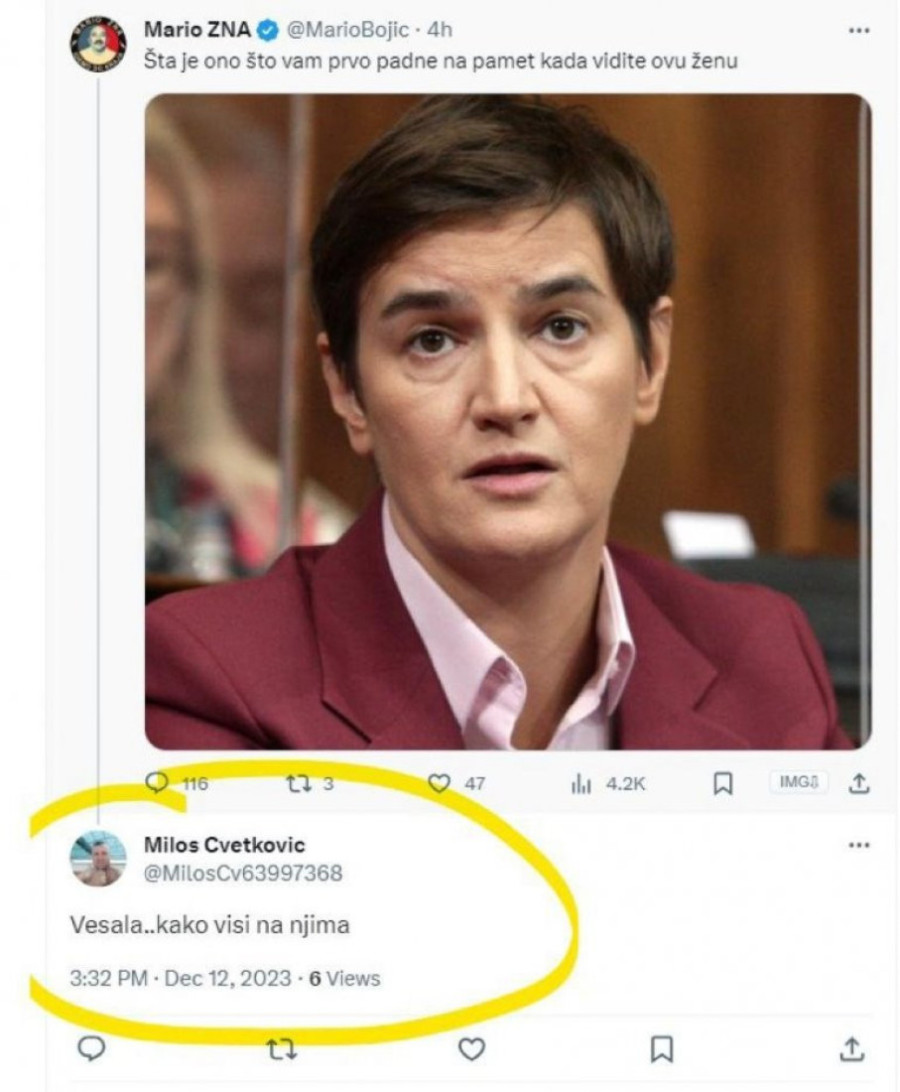900x1092 pixels.
Task: Click the share icon on Milos Cvetkovic's reply
Action: click(x=853, y=1047)
